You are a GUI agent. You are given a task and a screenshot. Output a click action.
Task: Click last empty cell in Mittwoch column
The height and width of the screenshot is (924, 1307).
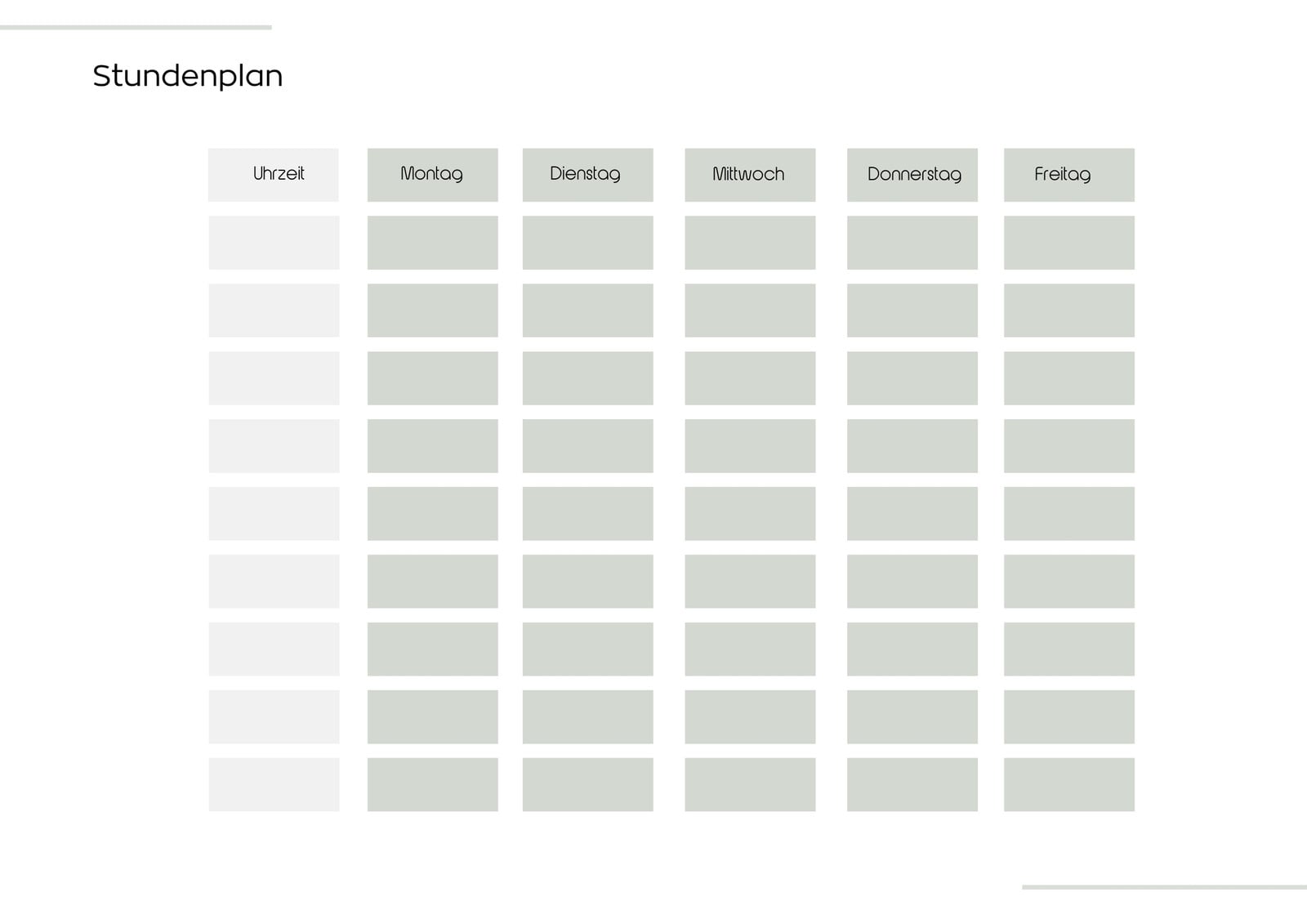[x=750, y=784]
